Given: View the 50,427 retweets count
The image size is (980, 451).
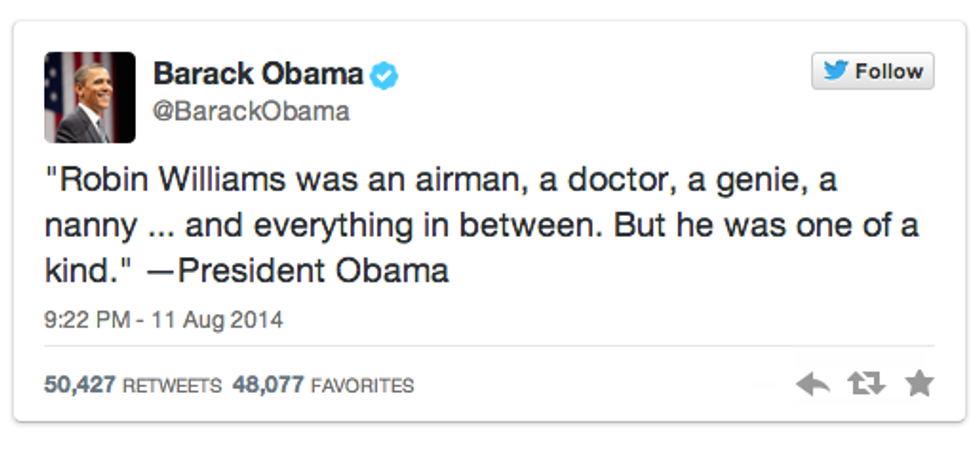Looking at the screenshot, I should tap(80, 385).
